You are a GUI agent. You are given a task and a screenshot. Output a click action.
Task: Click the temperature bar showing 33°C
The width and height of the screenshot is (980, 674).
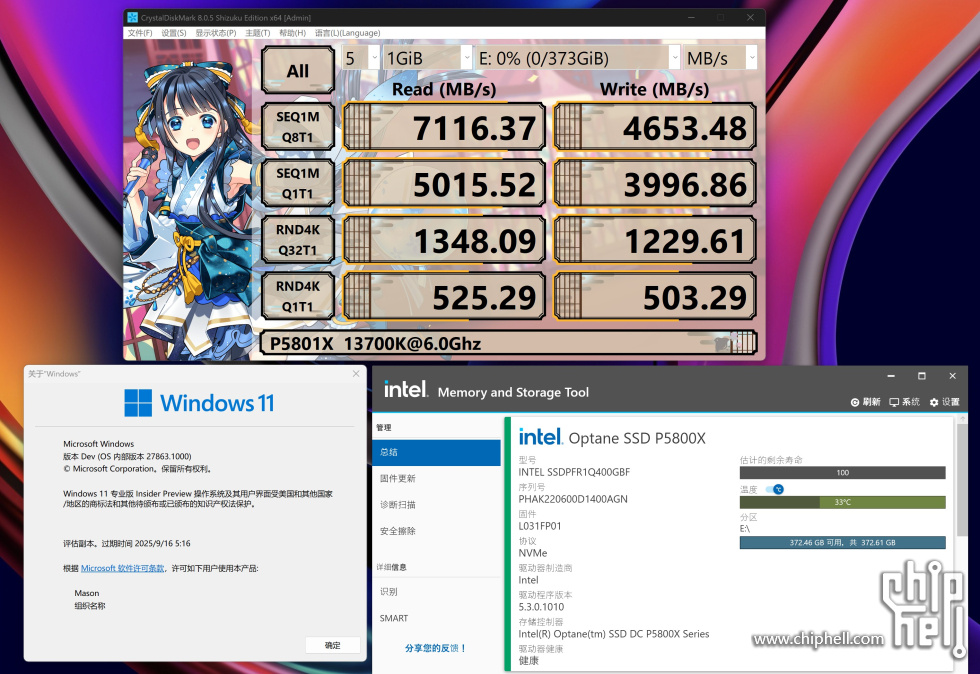click(842, 502)
